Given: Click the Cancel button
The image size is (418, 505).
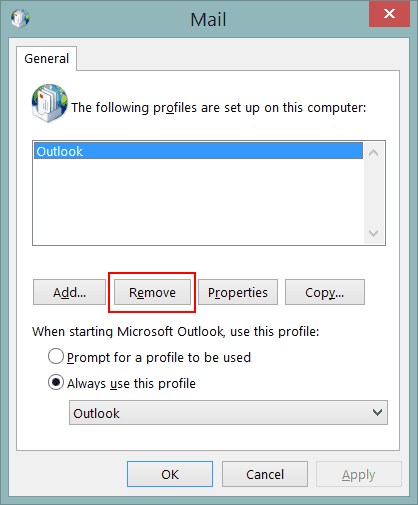Looking at the screenshot, I should pyautogui.click(x=265, y=474).
